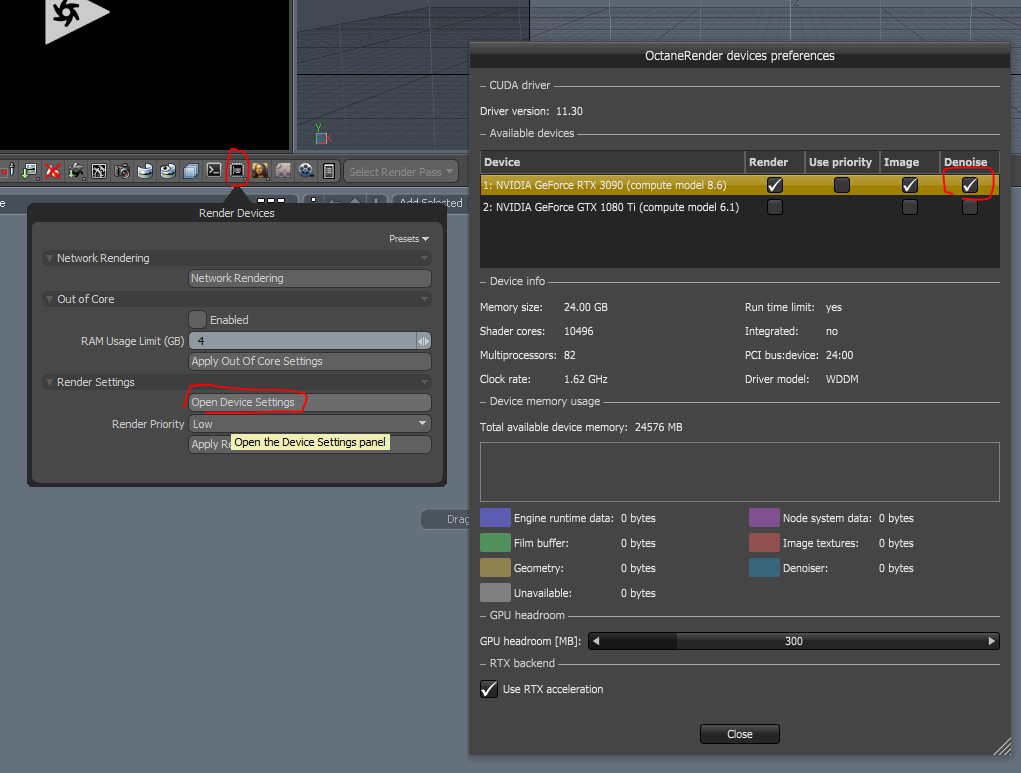This screenshot has width=1021, height=773.
Task: Click the Mona Lisa image icon
Action: click(260, 171)
